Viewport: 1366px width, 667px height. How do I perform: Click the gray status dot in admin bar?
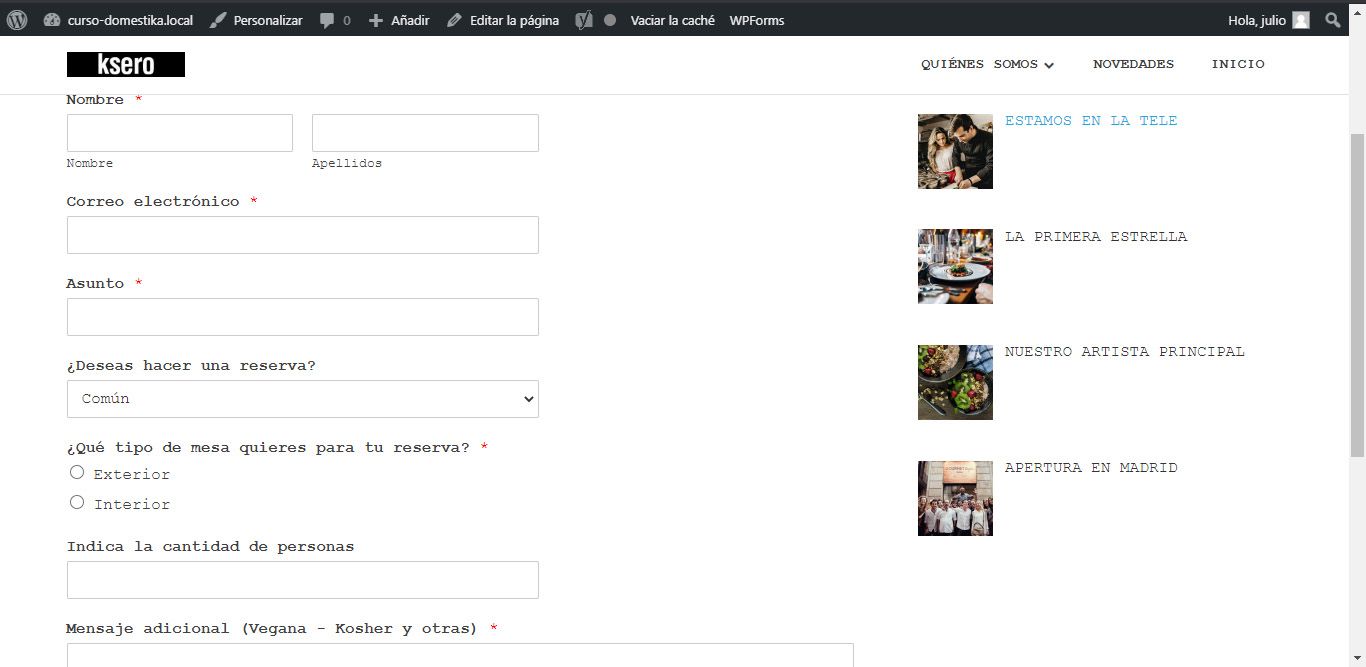[610, 20]
